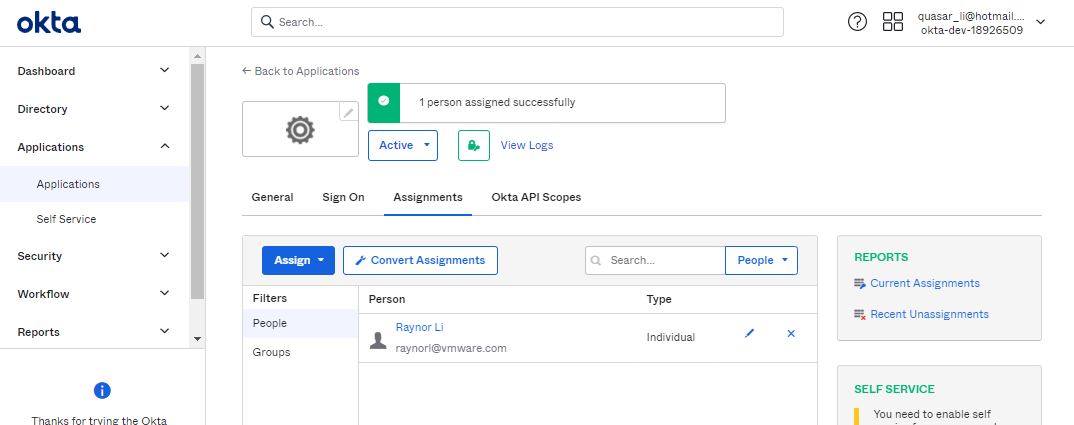Open the View Logs link

tap(527, 145)
